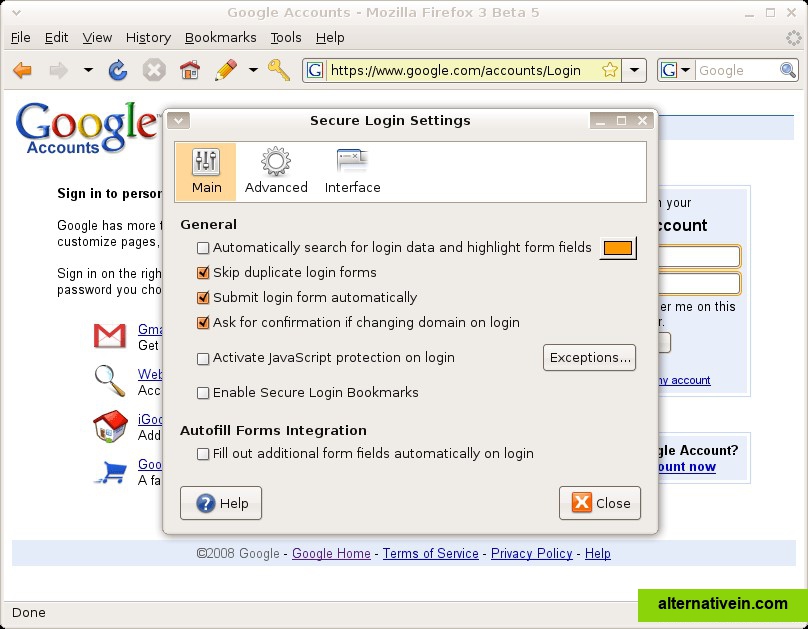The image size is (808, 629).
Task: Click the orange highlight color swatch
Action: 618,248
